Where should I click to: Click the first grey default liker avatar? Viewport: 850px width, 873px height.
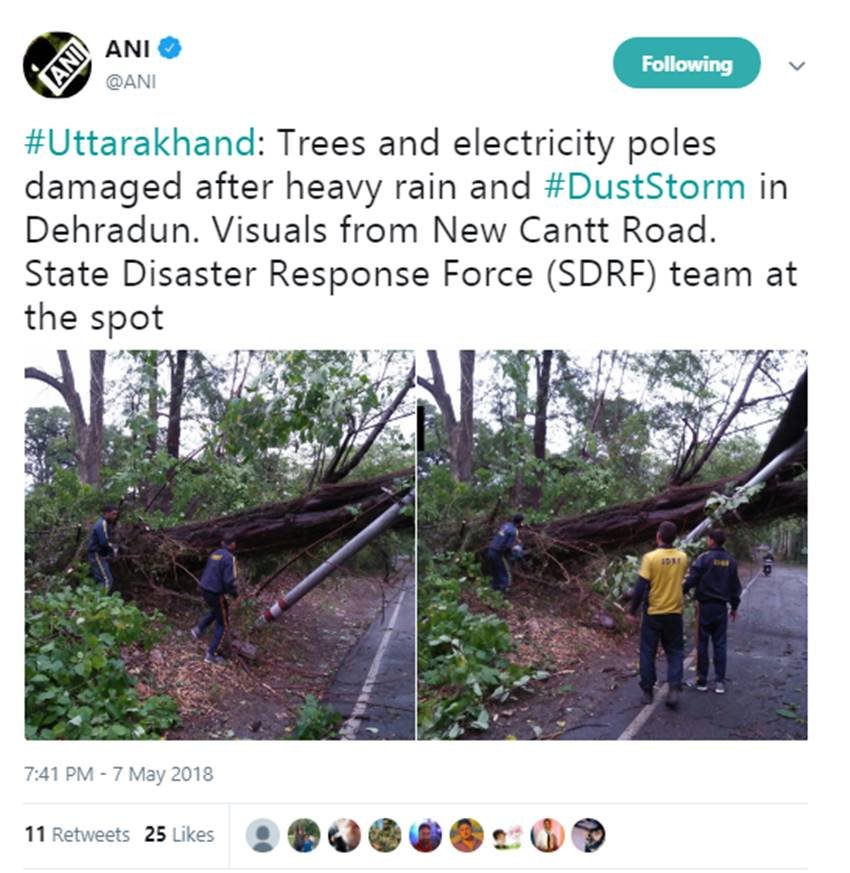[263, 835]
